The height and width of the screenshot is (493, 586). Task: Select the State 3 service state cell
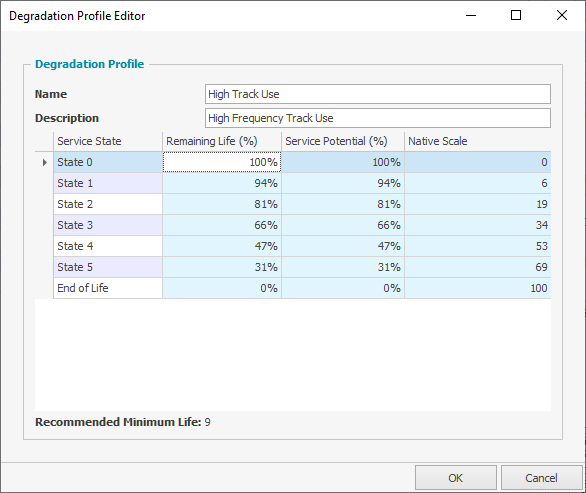pos(108,225)
